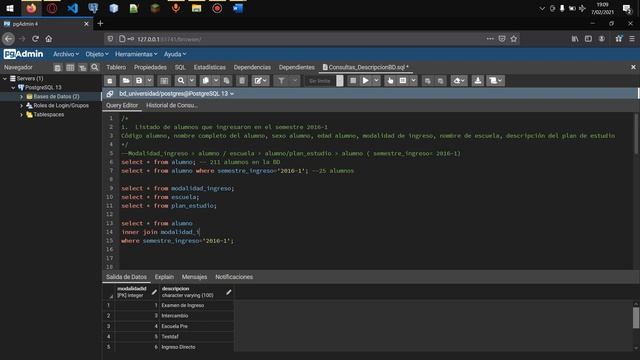Viewport: 640px width, 360px height.
Task: Run the query with Execute play button
Action: [366, 81]
